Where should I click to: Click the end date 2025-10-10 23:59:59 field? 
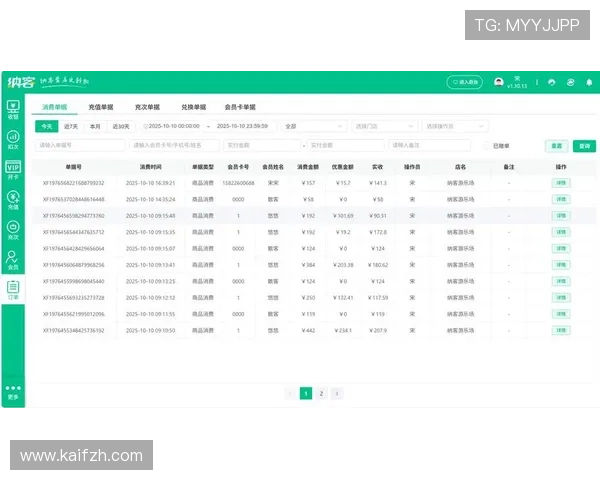coord(242,126)
